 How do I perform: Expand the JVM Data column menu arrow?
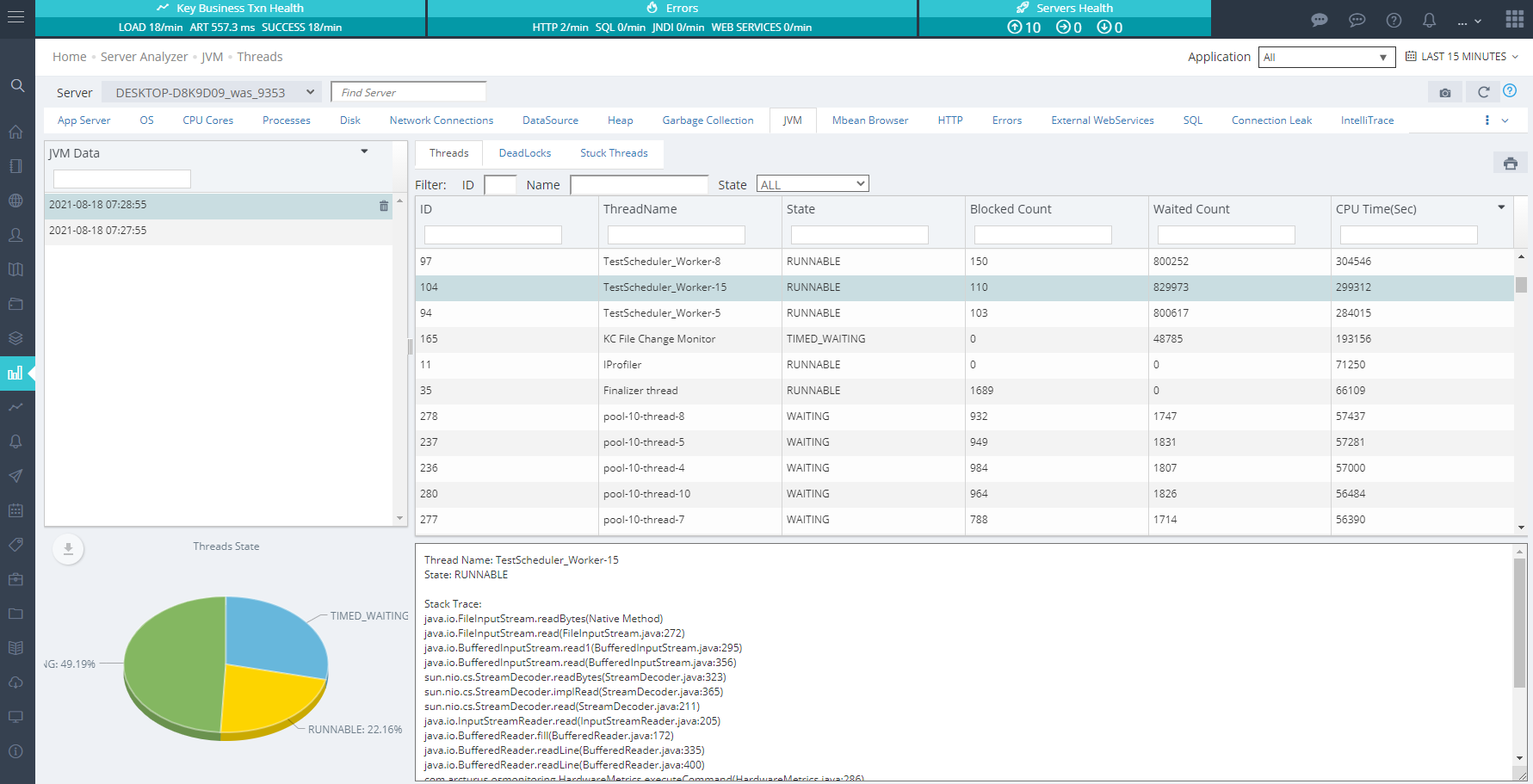(364, 151)
